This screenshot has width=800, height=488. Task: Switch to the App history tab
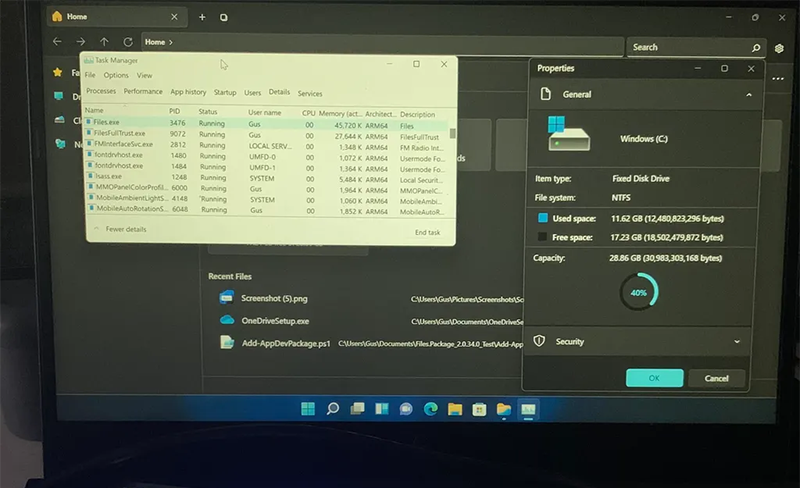188,92
